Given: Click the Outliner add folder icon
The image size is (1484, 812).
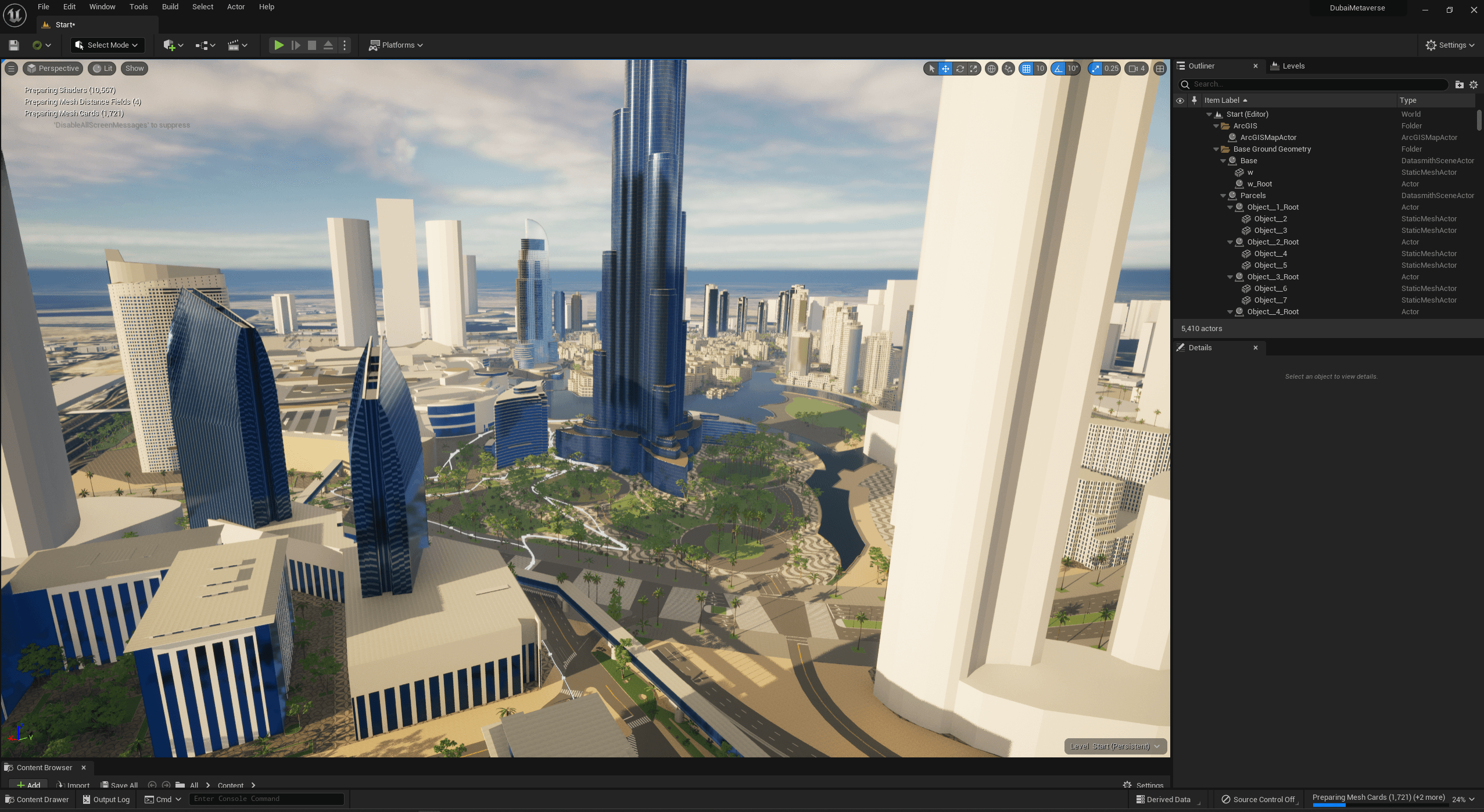Looking at the screenshot, I should pos(1459,85).
